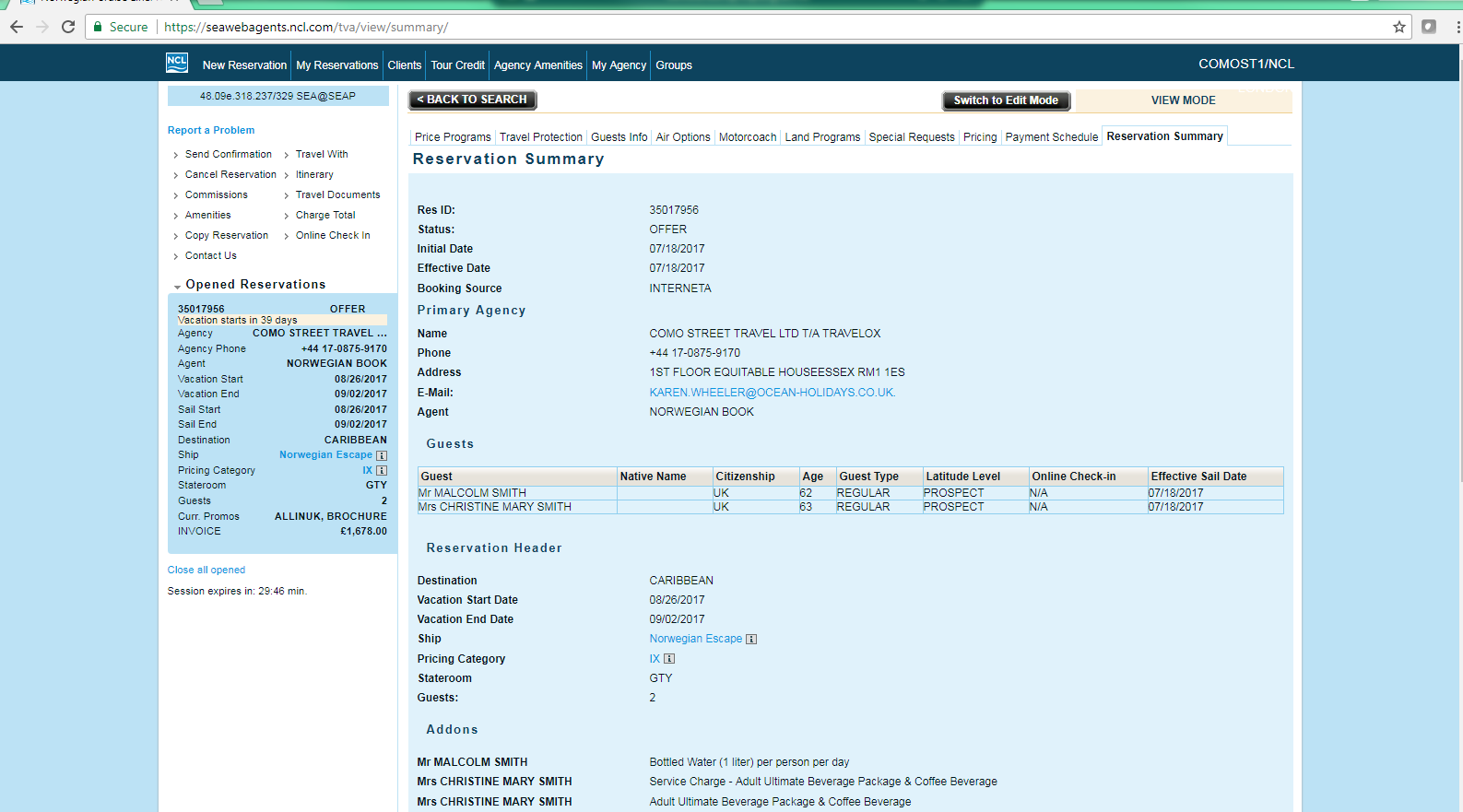Switch to the Price Programs tab
Image resolution: width=1463 pixels, height=812 pixels.
coord(453,137)
